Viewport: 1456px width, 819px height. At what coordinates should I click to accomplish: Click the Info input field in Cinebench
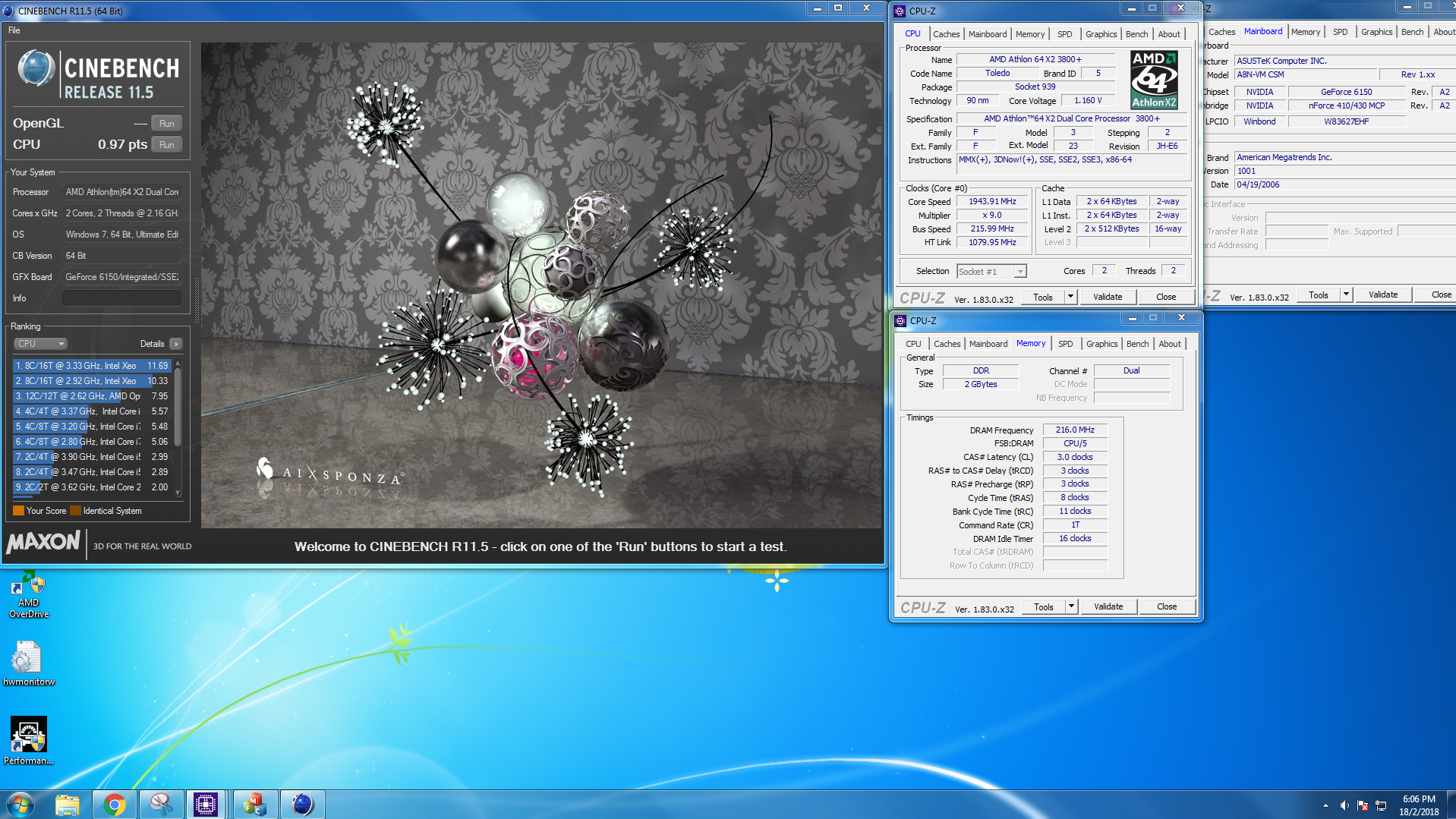click(x=121, y=298)
